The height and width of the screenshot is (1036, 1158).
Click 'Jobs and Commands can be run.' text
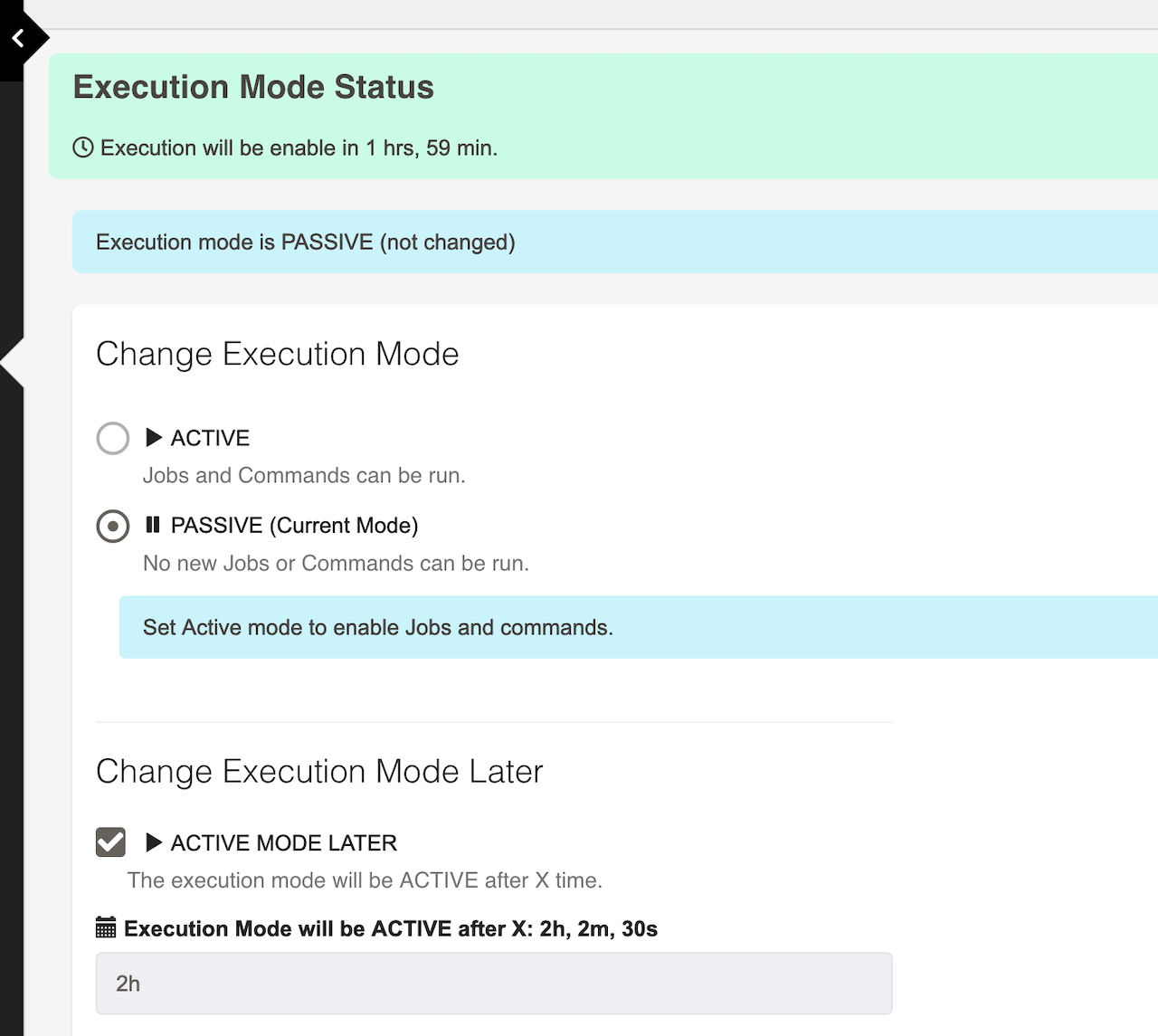point(304,476)
